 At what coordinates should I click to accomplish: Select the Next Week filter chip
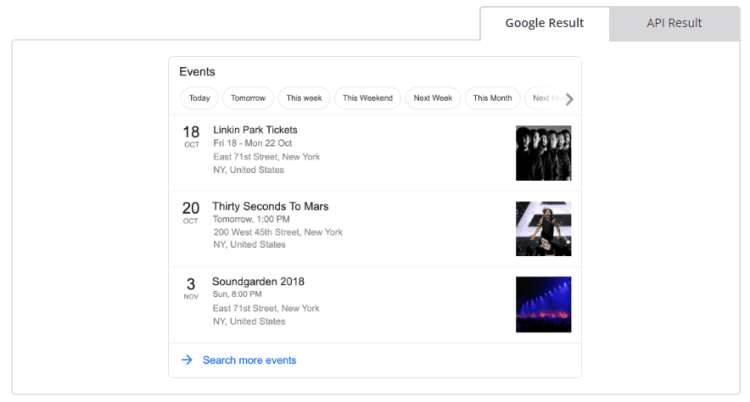point(433,98)
